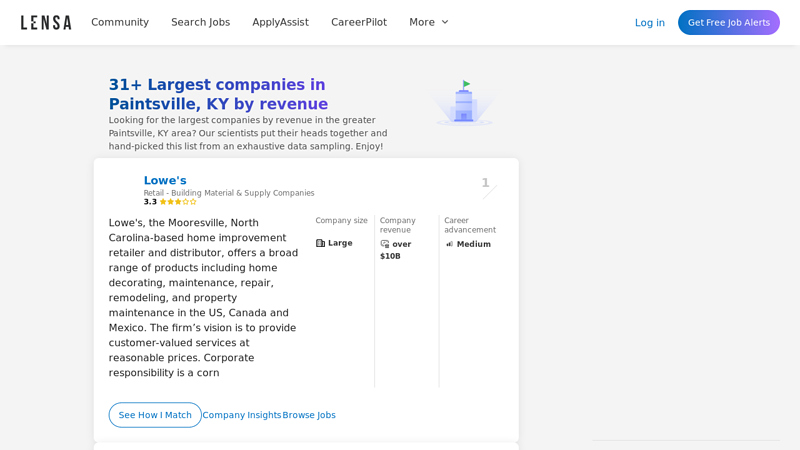Image resolution: width=800 pixels, height=450 pixels.
Task: Open the Lowe's company title link
Action: pos(165,180)
